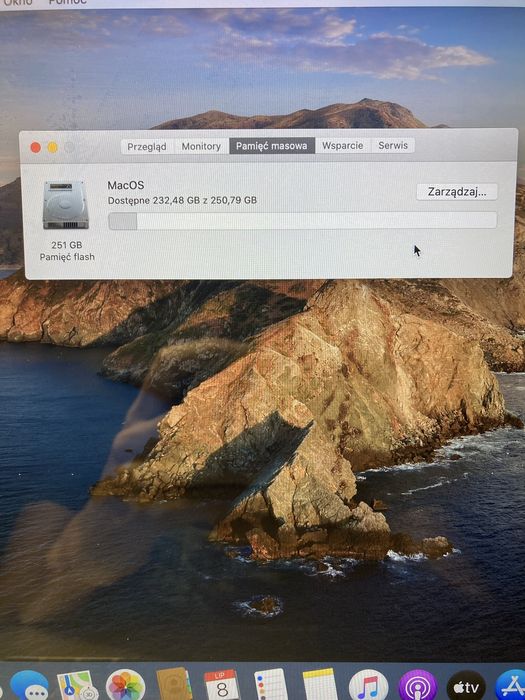Image resolution: width=525 pixels, height=700 pixels.
Task: Click the '251 GB' capacity label
Action: point(67,245)
